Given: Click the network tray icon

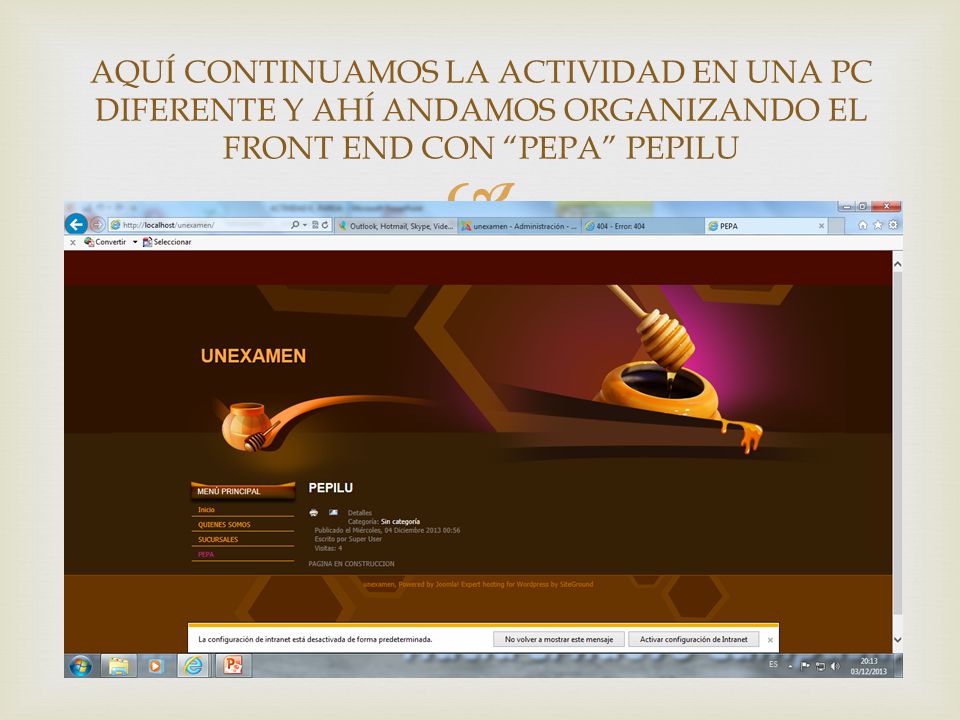Looking at the screenshot, I should click(x=820, y=666).
